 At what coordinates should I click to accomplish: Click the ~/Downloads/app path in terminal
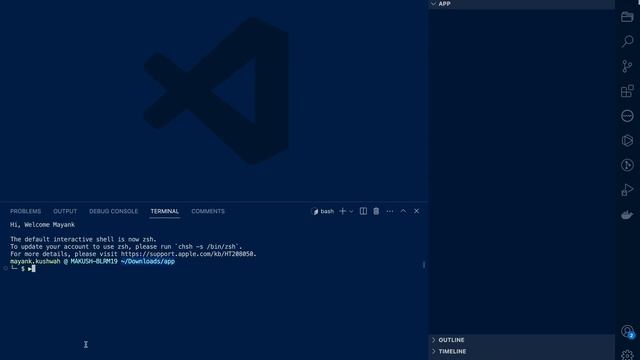click(x=148, y=261)
